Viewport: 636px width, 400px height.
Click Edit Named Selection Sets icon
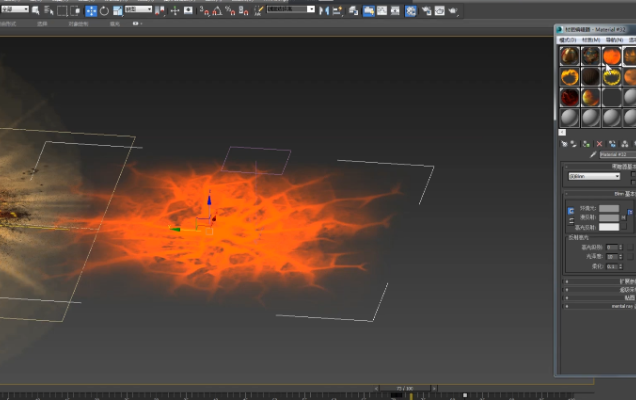tap(258, 11)
